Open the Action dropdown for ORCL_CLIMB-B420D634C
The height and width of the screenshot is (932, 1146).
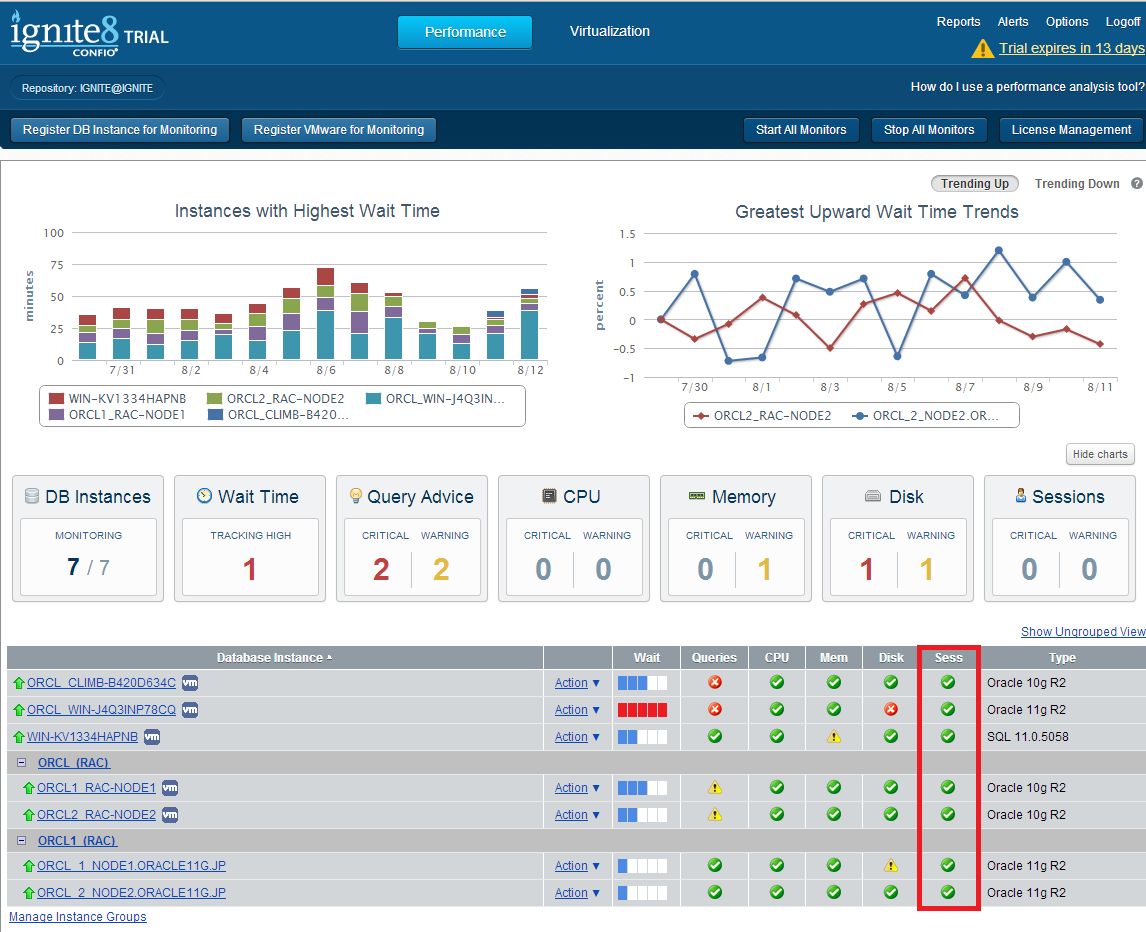(x=577, y=683)
